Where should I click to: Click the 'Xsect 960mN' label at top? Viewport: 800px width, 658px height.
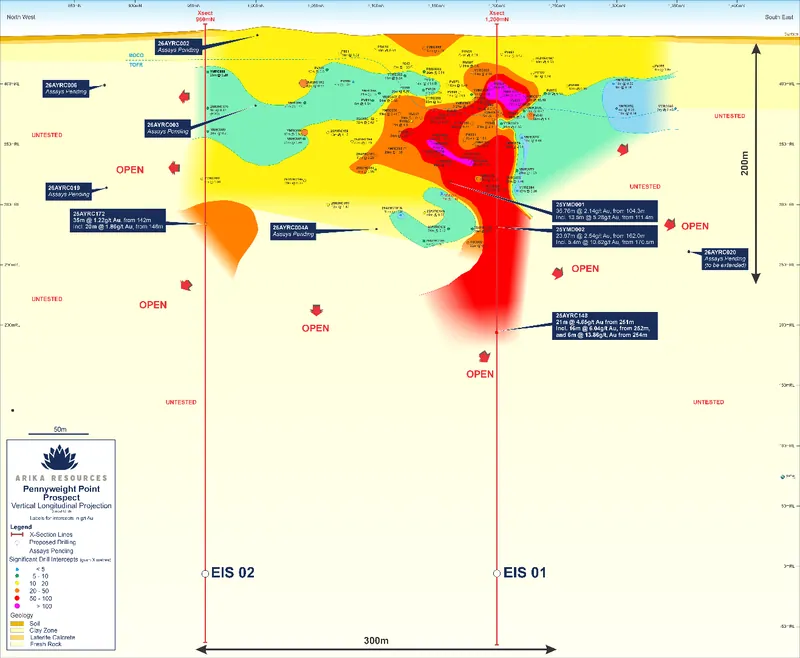pyautogui.click(x=205, y=16)
